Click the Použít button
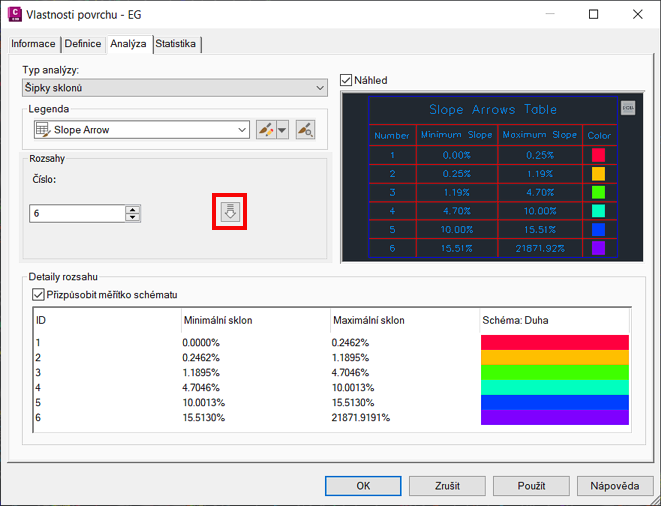This screenshot has width=661, height=506. pyautogui.click(x=531, y=486)
